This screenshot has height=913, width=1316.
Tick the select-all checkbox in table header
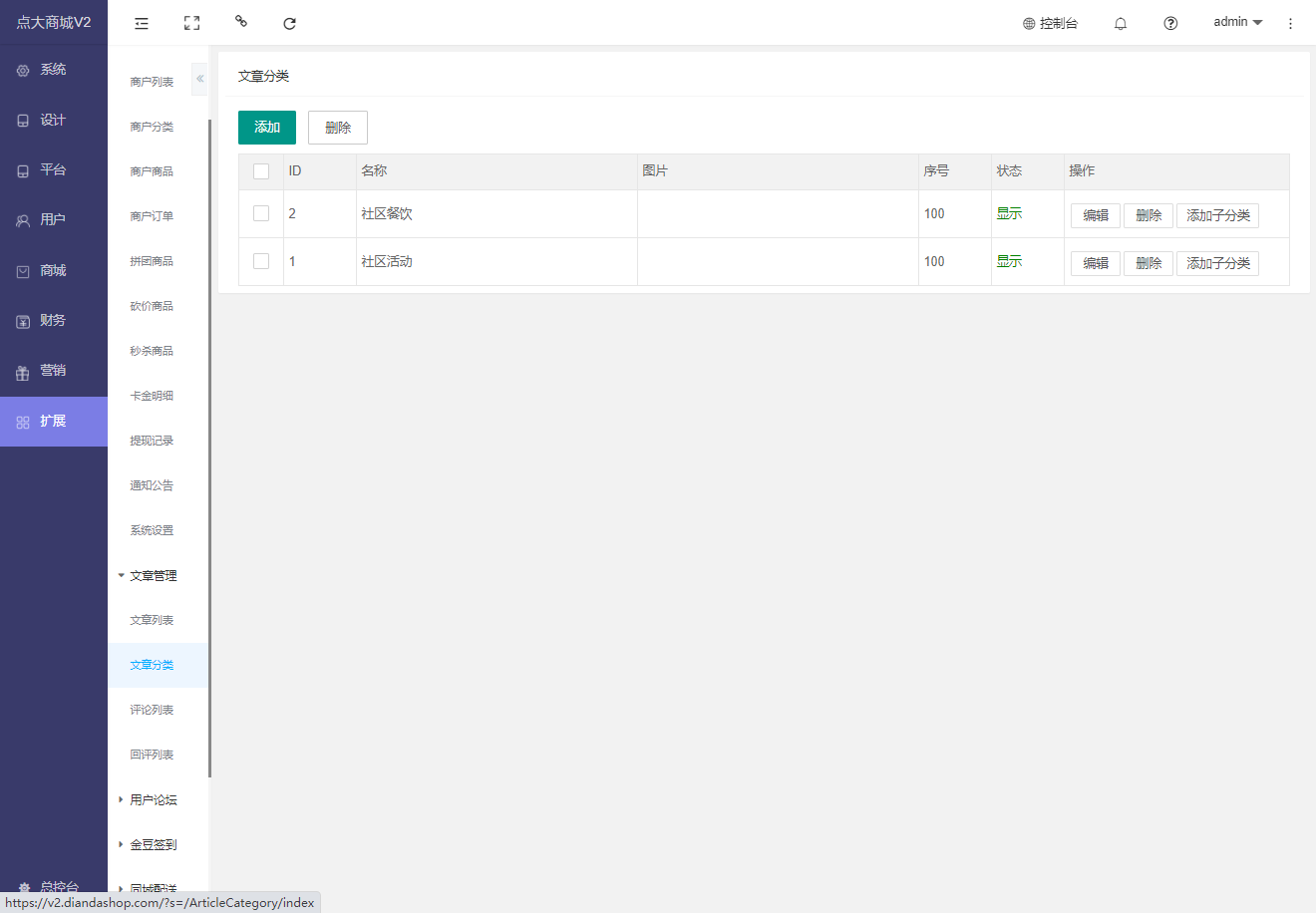(261, 171)
